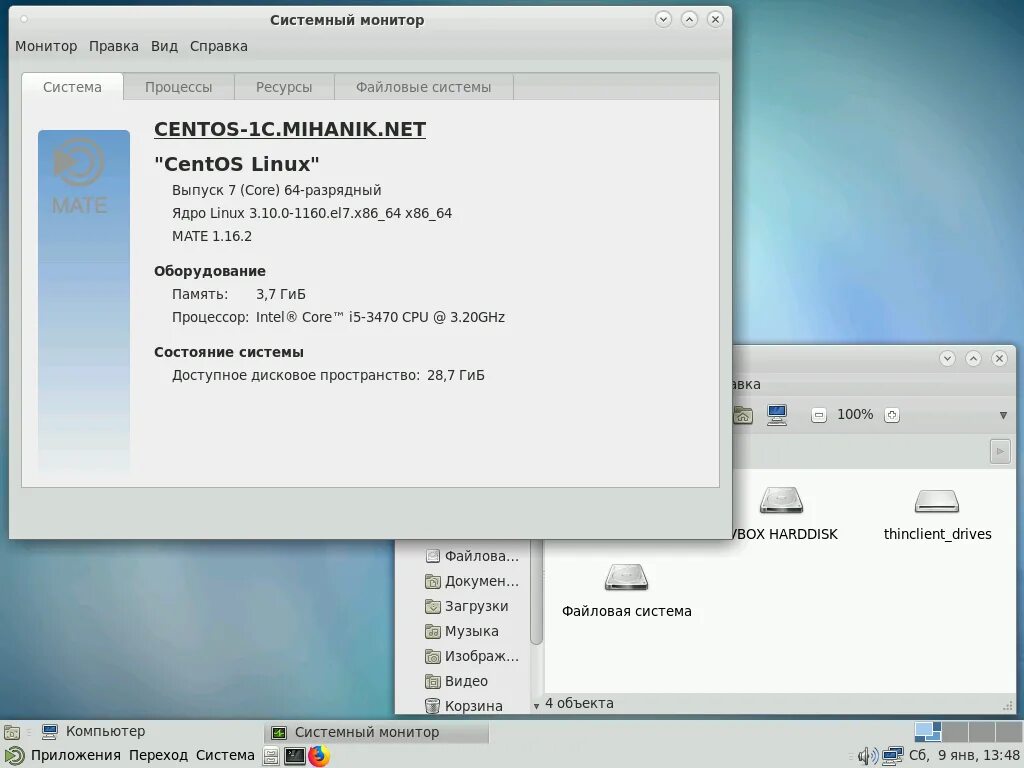The image size is (1024, 768).
Task: Click the Выпуск 7 (Core) release line
Action: pyautogui.click(x=276, y=190)
